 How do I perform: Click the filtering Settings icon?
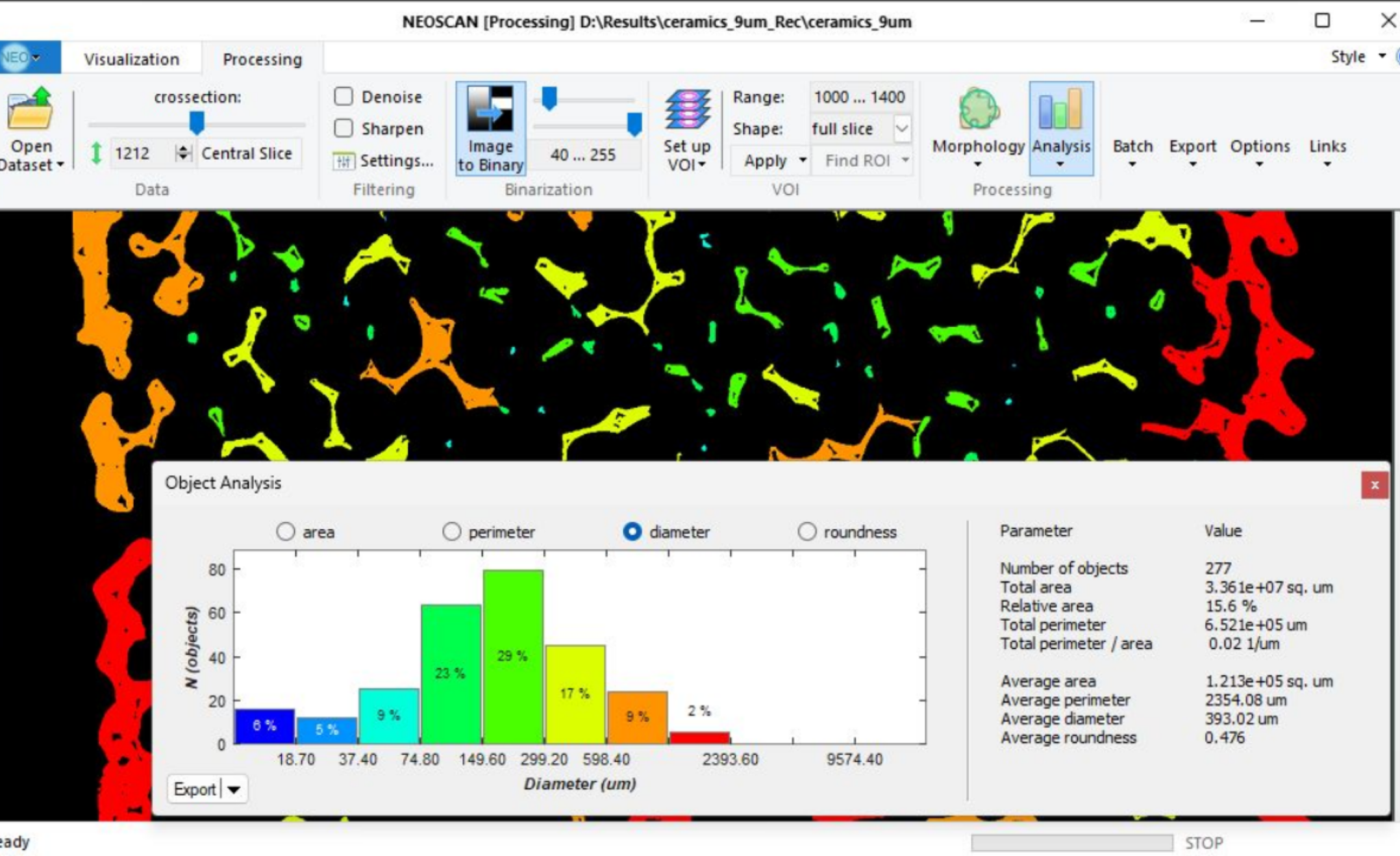point(344,160)
